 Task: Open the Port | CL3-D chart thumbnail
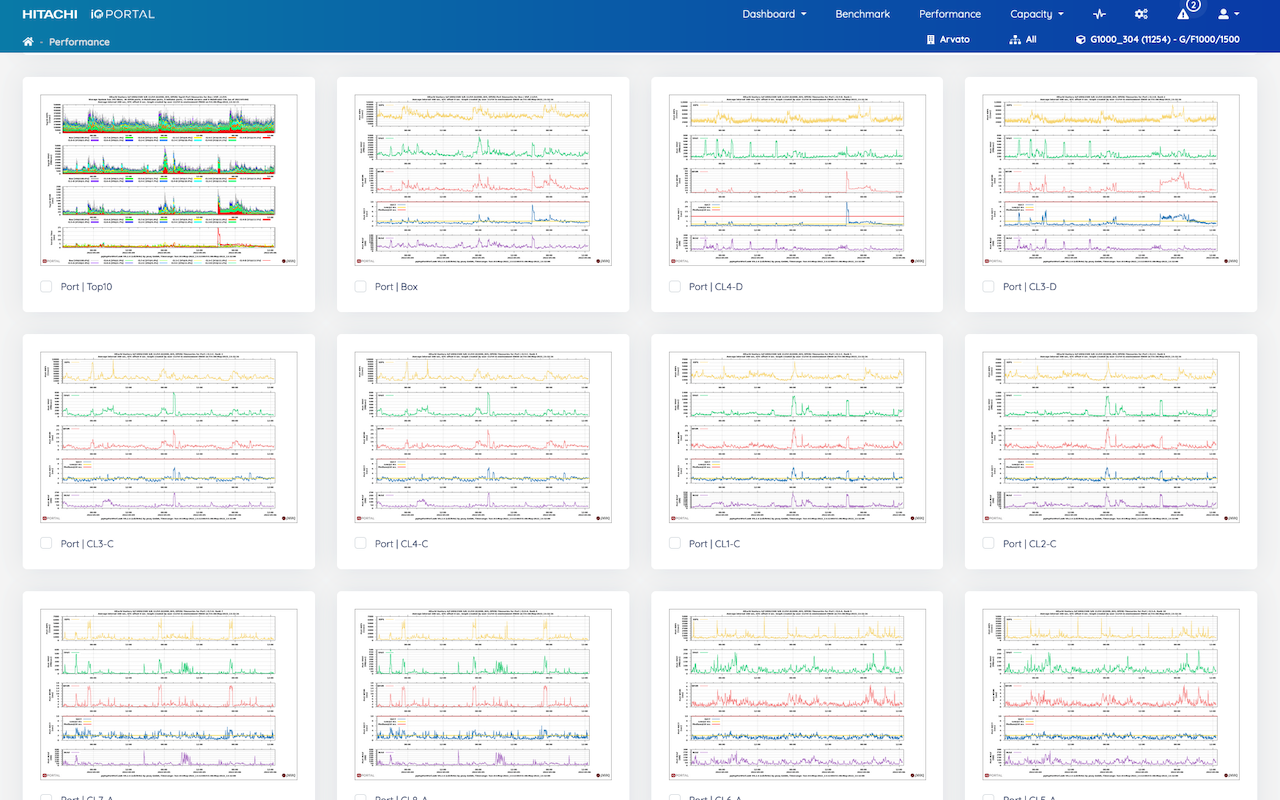pyautogui.click(x=1111, y=180)
